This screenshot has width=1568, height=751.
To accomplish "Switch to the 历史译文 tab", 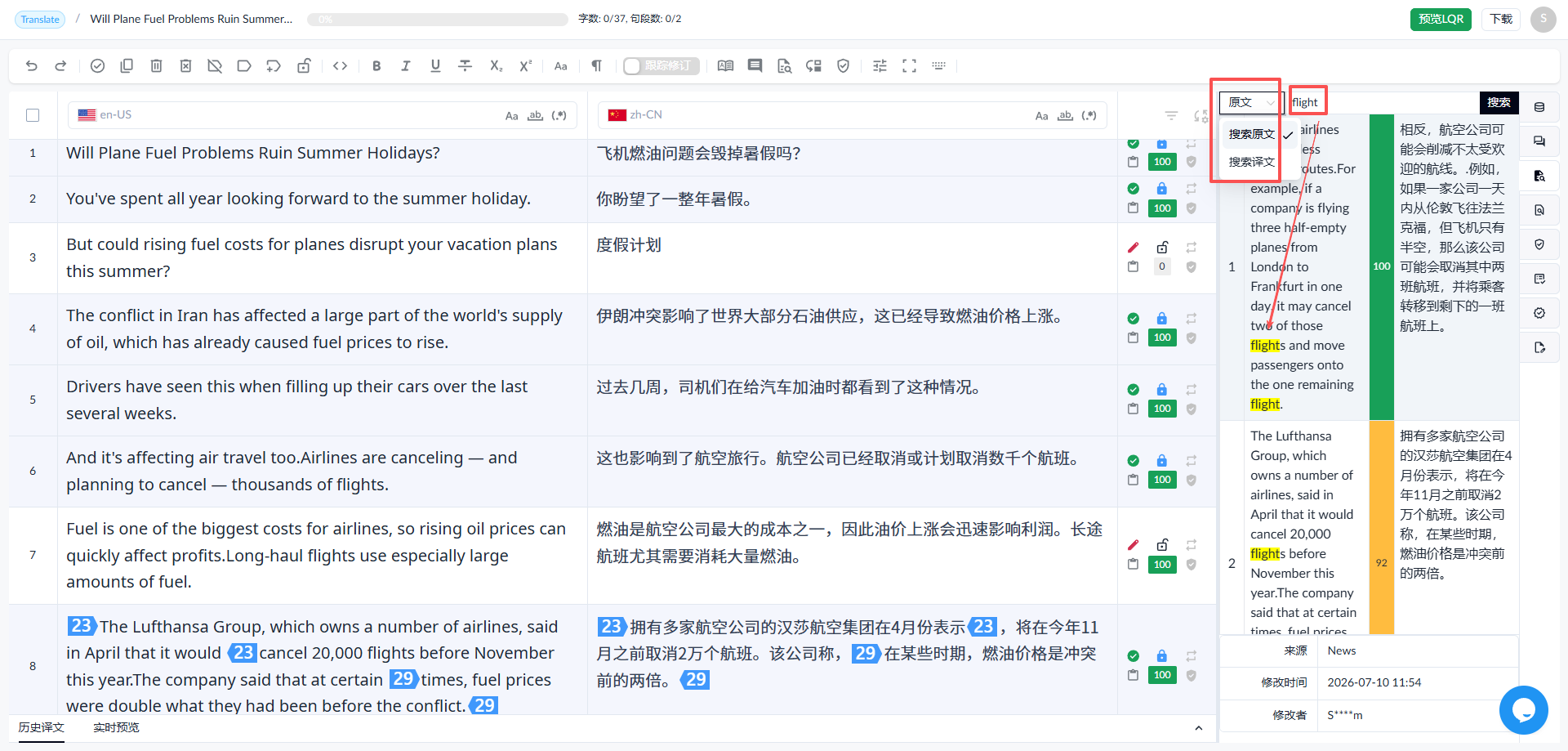I will [42, 727].
